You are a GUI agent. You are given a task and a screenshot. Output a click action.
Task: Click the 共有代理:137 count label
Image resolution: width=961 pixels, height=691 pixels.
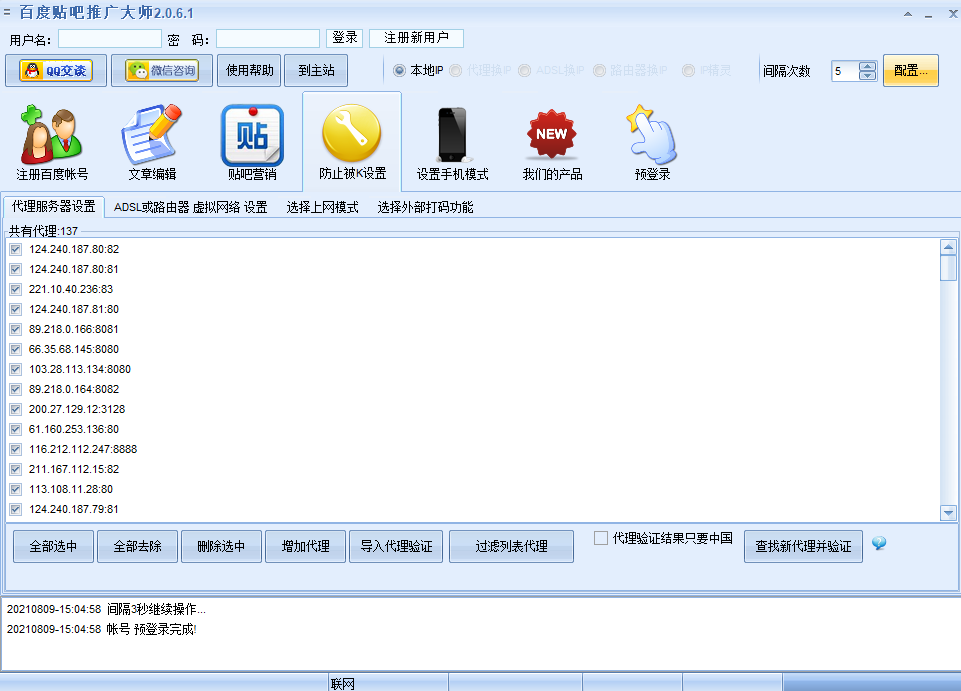click(x=43, y=231)
